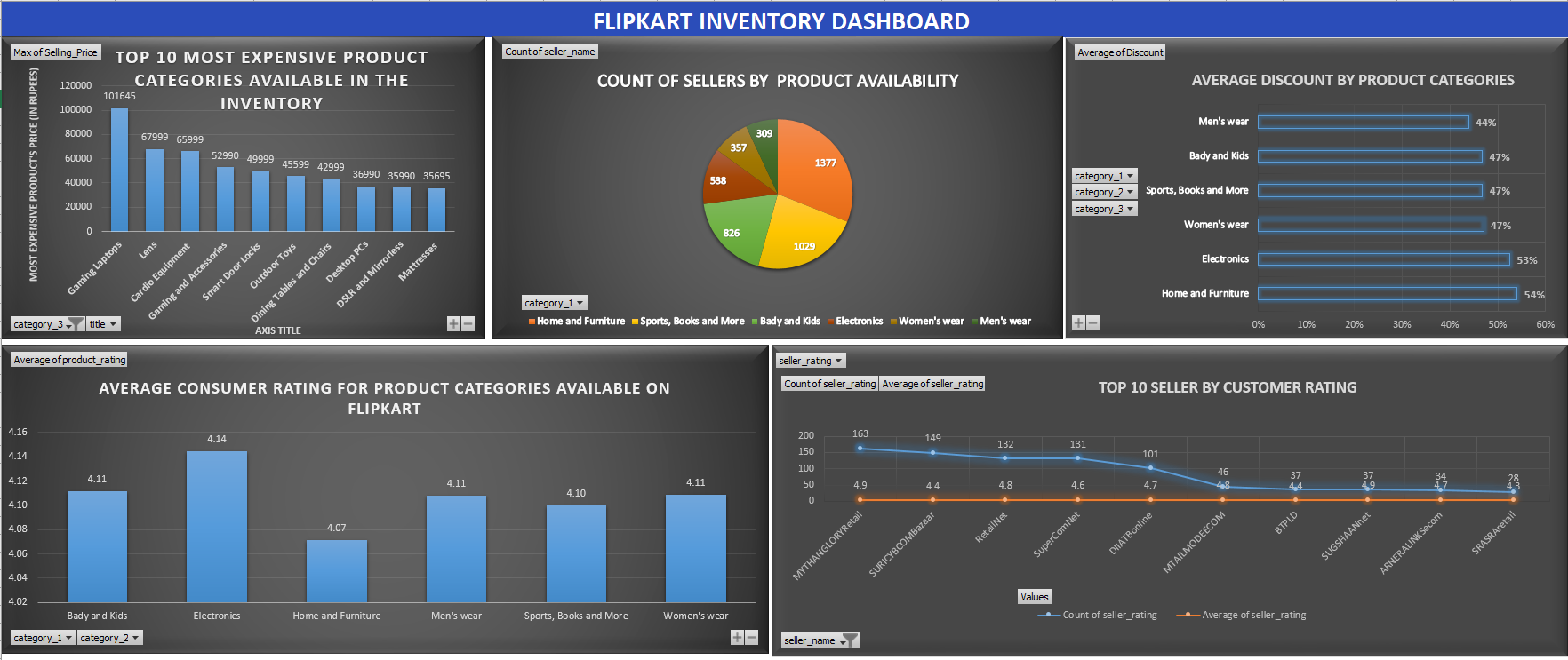Open category_1 dropdown in the consumer rating chart
This screenshot has height=660, width=1568.
(x=43, y=638)
